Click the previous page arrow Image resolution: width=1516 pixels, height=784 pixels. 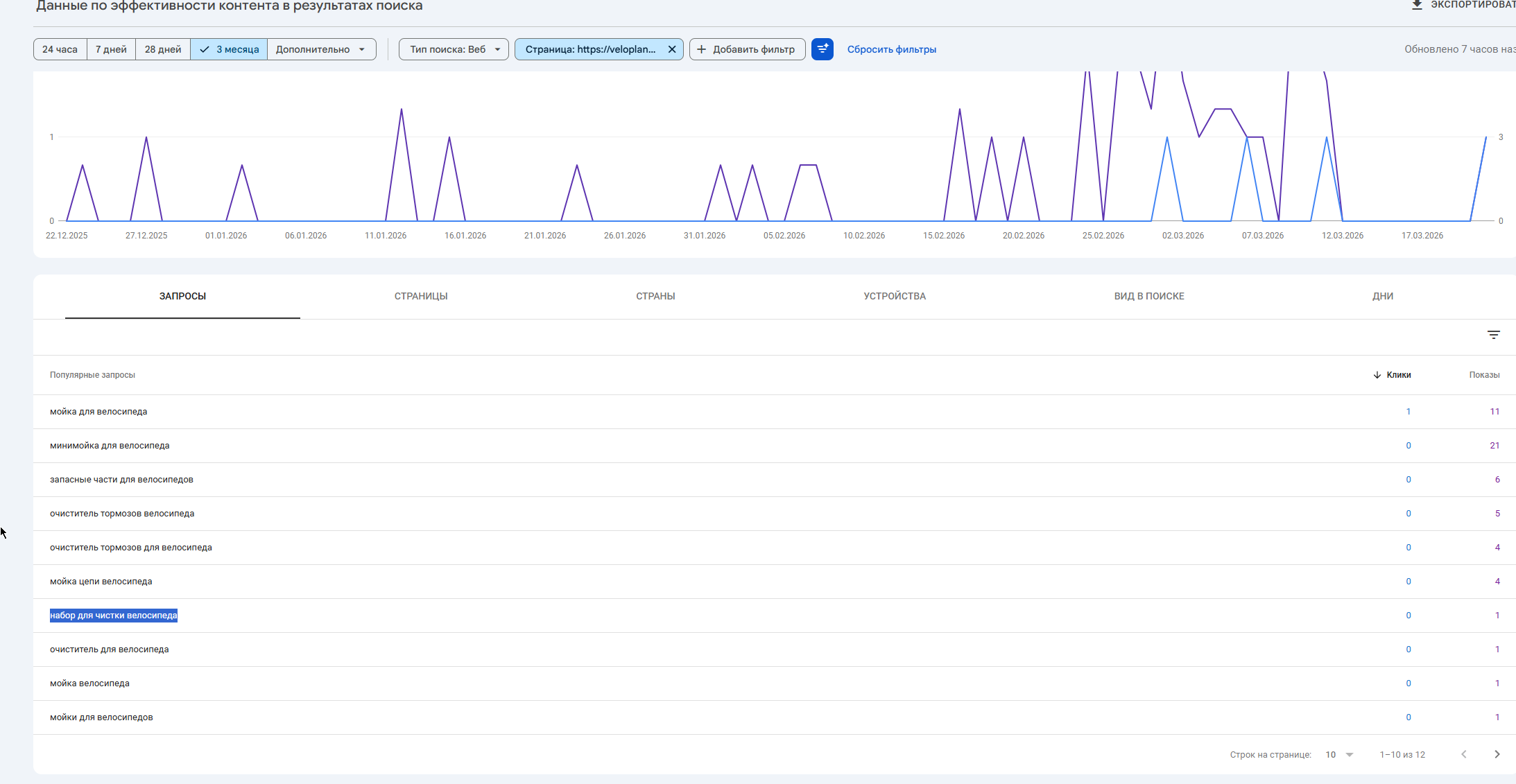[x=1463, y=754]
